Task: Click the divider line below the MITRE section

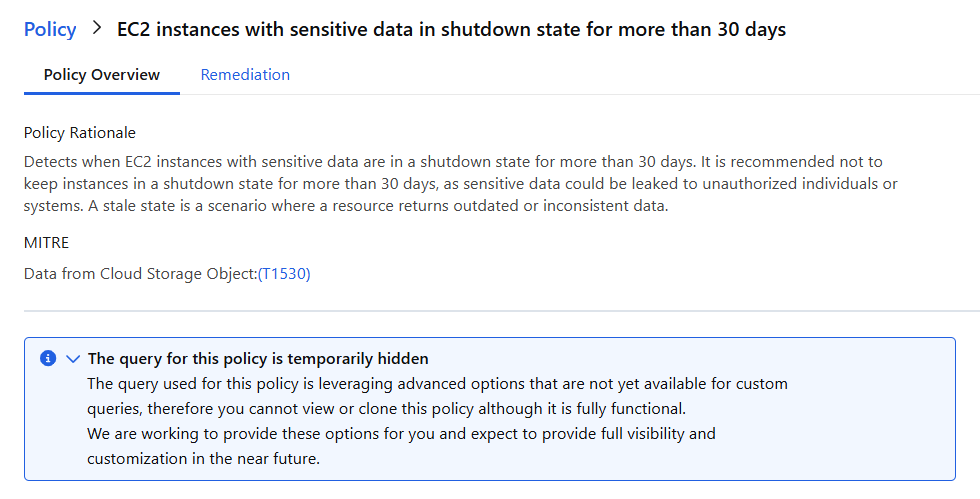Action: click(490, 311)
